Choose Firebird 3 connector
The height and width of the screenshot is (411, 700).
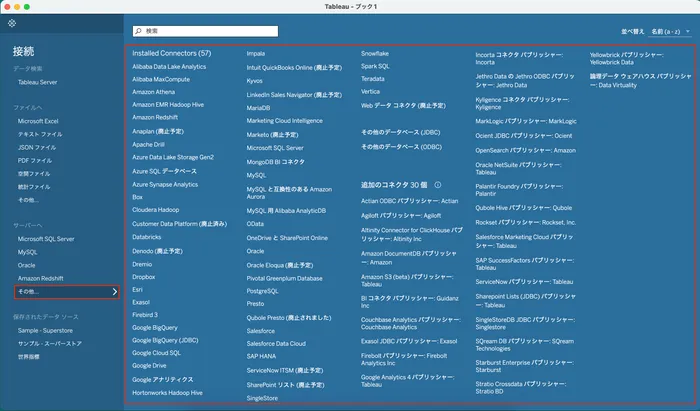145,315
